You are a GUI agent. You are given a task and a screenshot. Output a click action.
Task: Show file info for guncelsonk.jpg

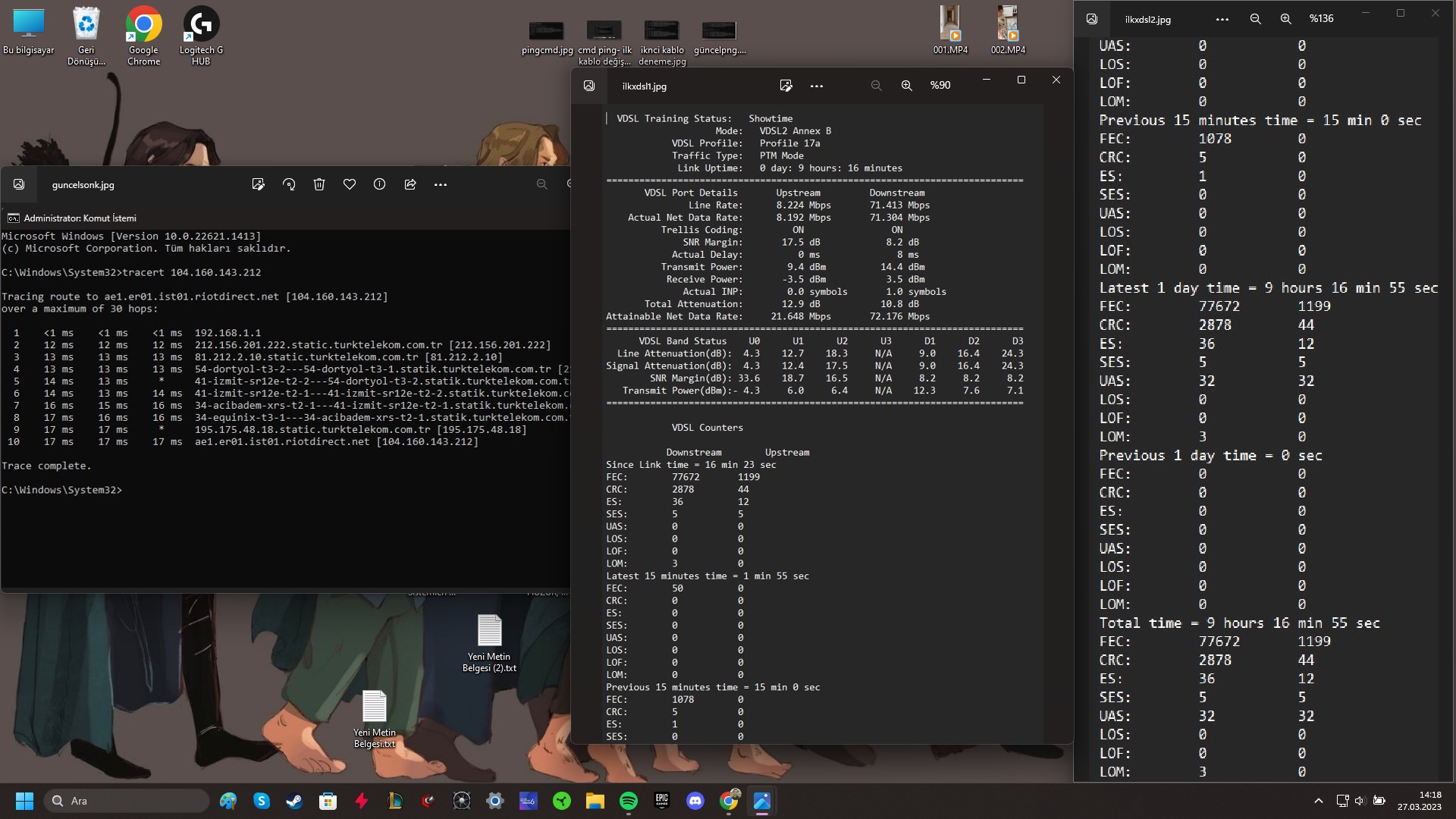pyautogui.click(x=380, y=184)
